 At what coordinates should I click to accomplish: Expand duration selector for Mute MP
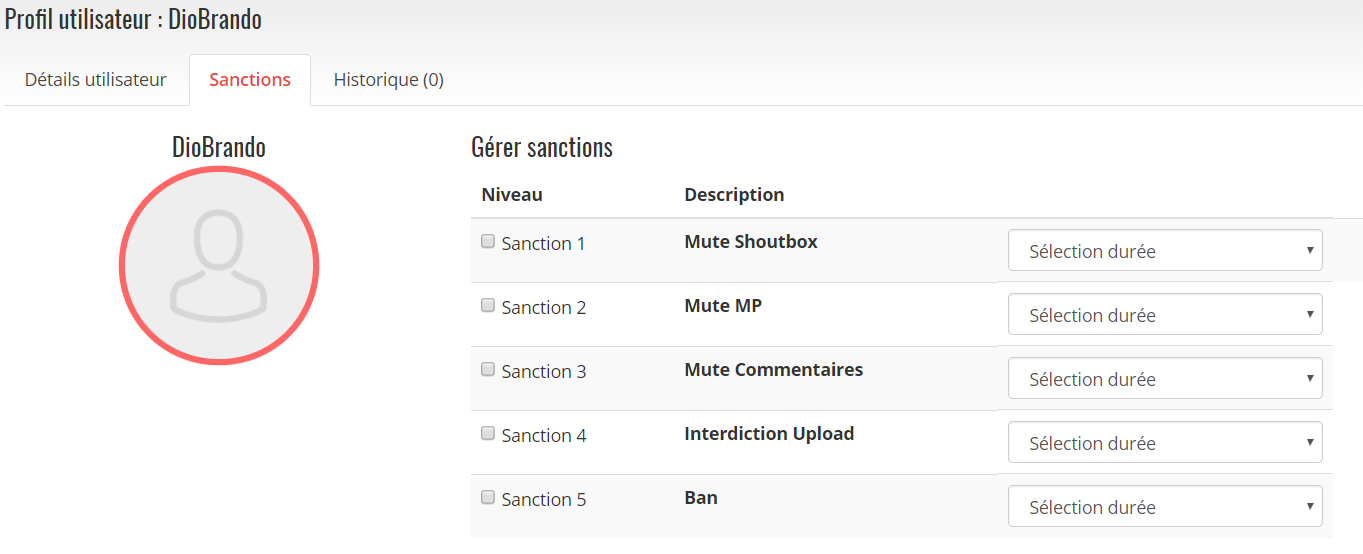pyautogui.click(x=1165, y=314)
